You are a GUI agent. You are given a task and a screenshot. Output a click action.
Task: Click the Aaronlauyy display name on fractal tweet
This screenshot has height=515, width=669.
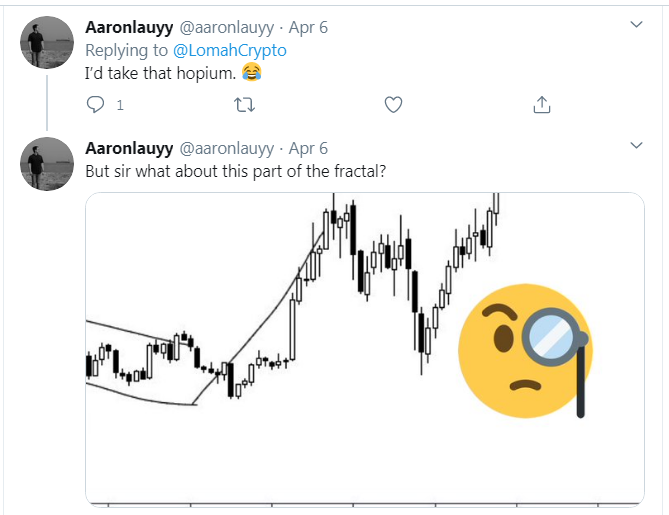[128, 148]
